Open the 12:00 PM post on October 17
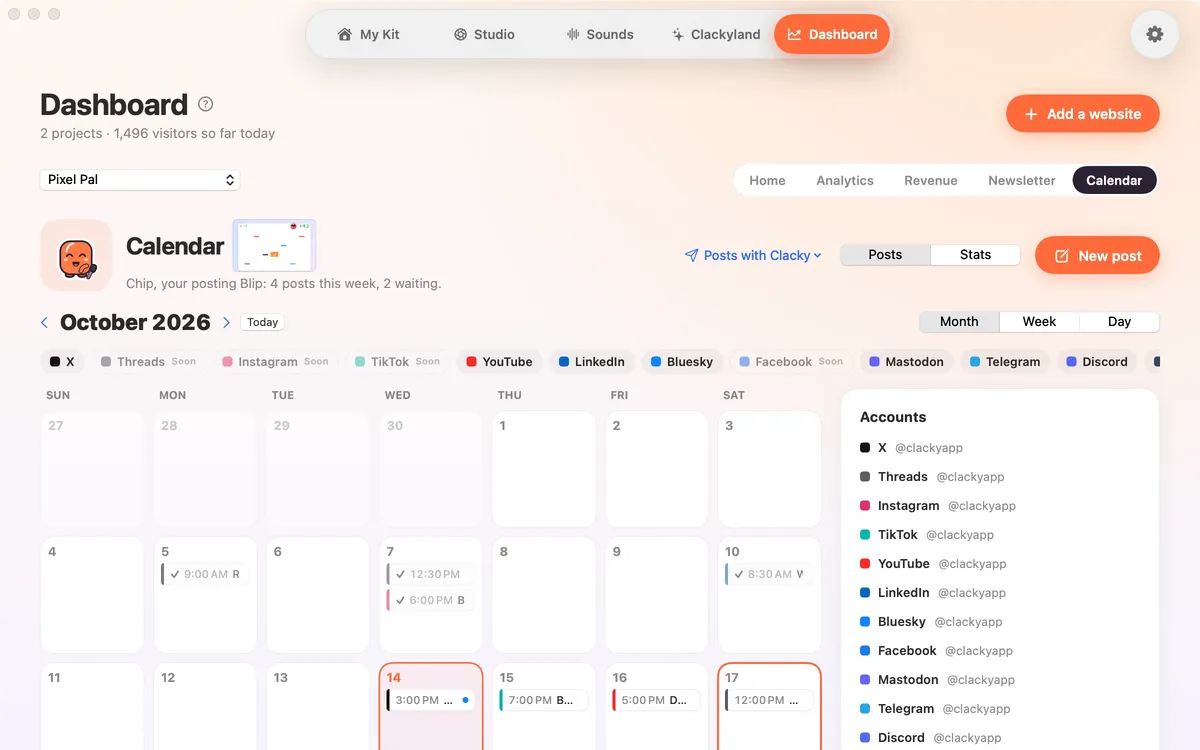 pyautogui.click(x=769, y=700)
